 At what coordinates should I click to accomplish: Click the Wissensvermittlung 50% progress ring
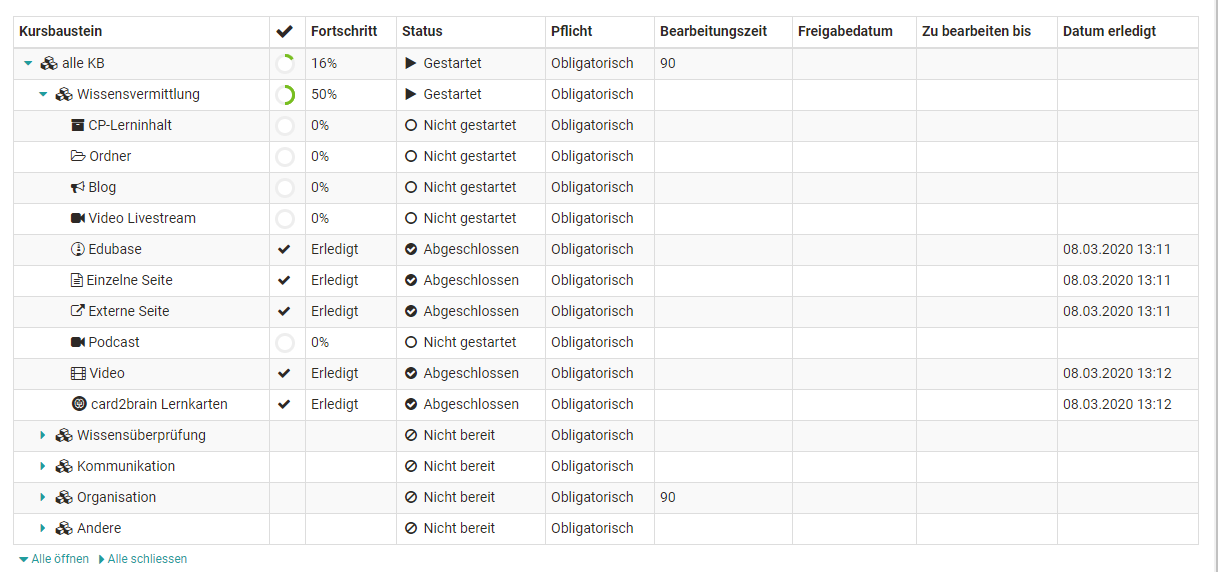pyautogui.click(x=285, y=95)
